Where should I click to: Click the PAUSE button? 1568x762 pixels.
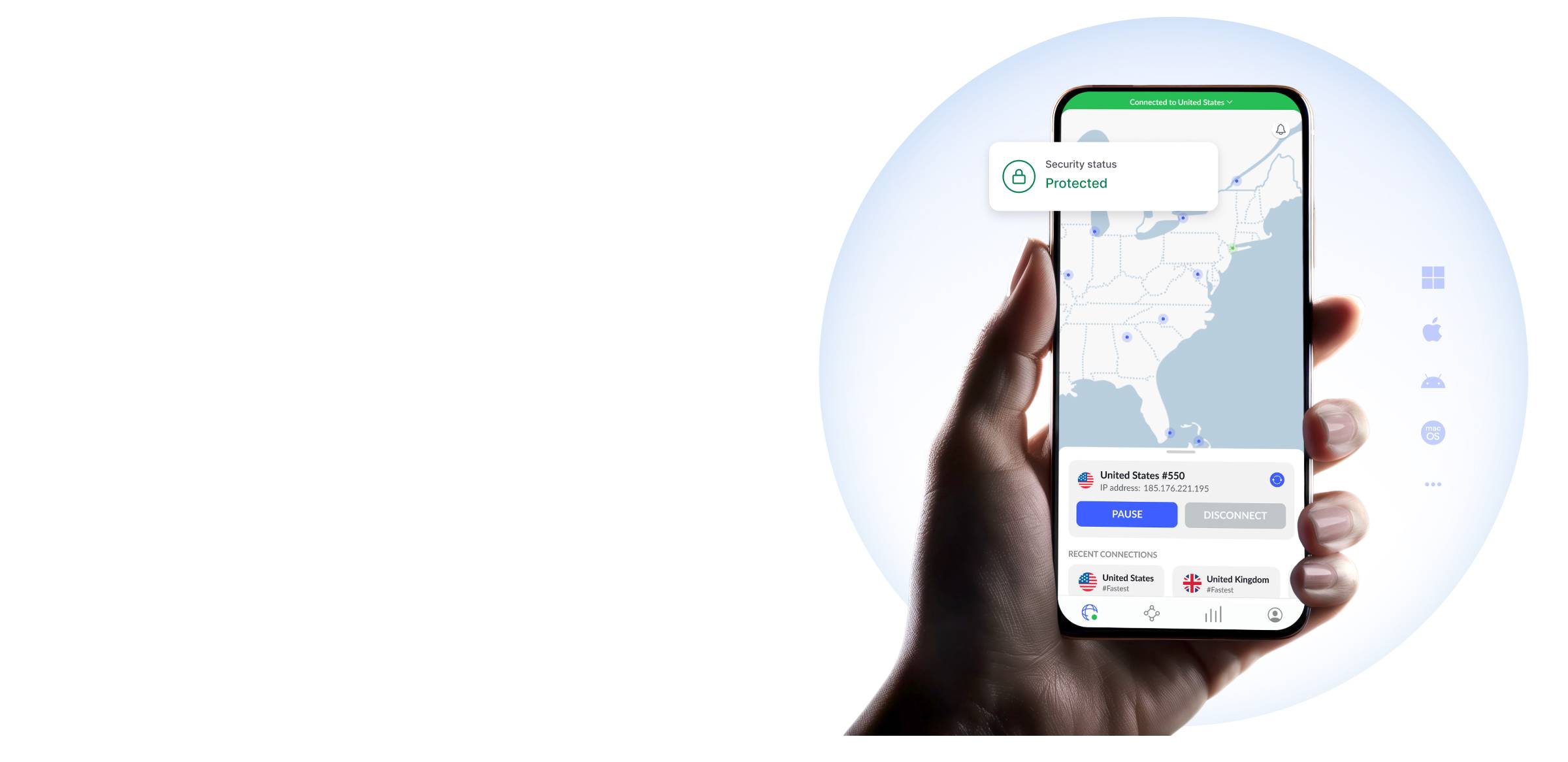click(1127, 515)
